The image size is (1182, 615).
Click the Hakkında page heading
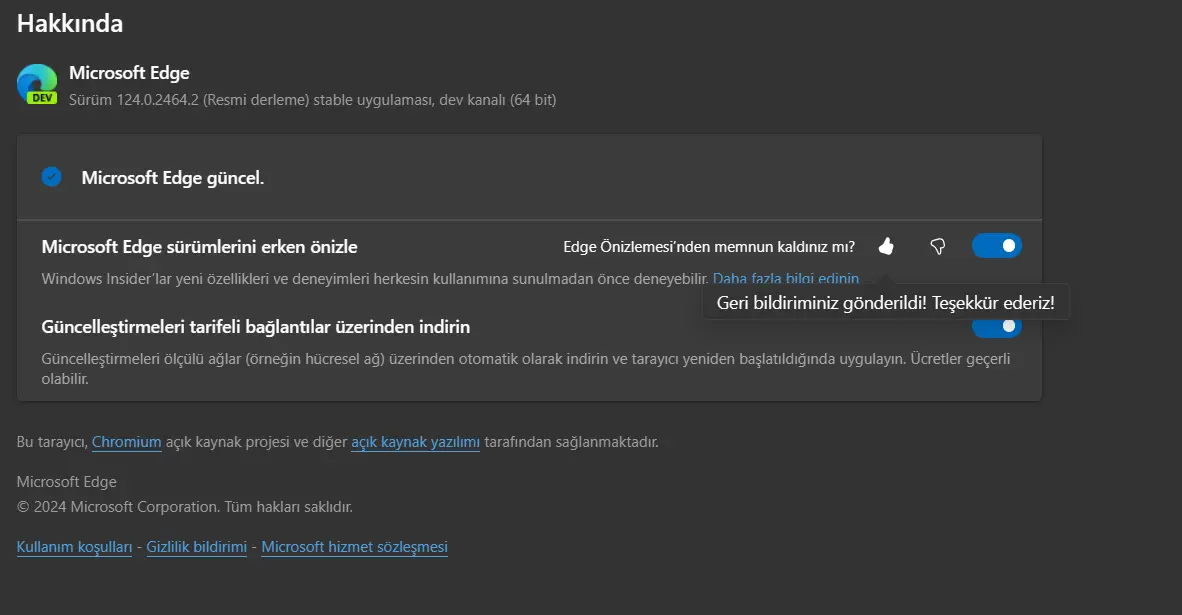[x=70, y=23]
